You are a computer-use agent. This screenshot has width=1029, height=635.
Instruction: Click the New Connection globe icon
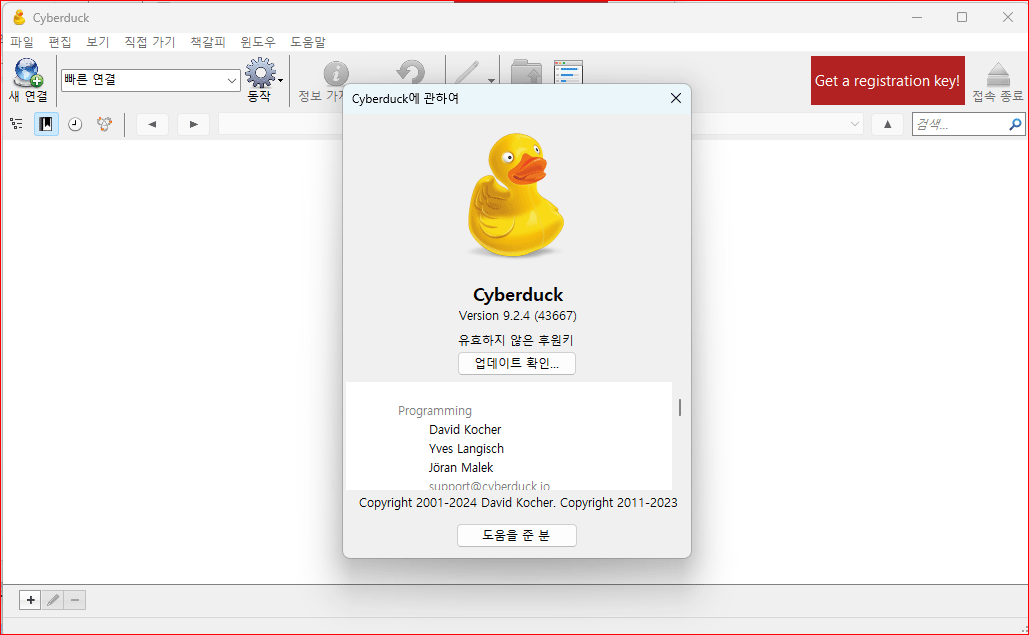point(28,73)
